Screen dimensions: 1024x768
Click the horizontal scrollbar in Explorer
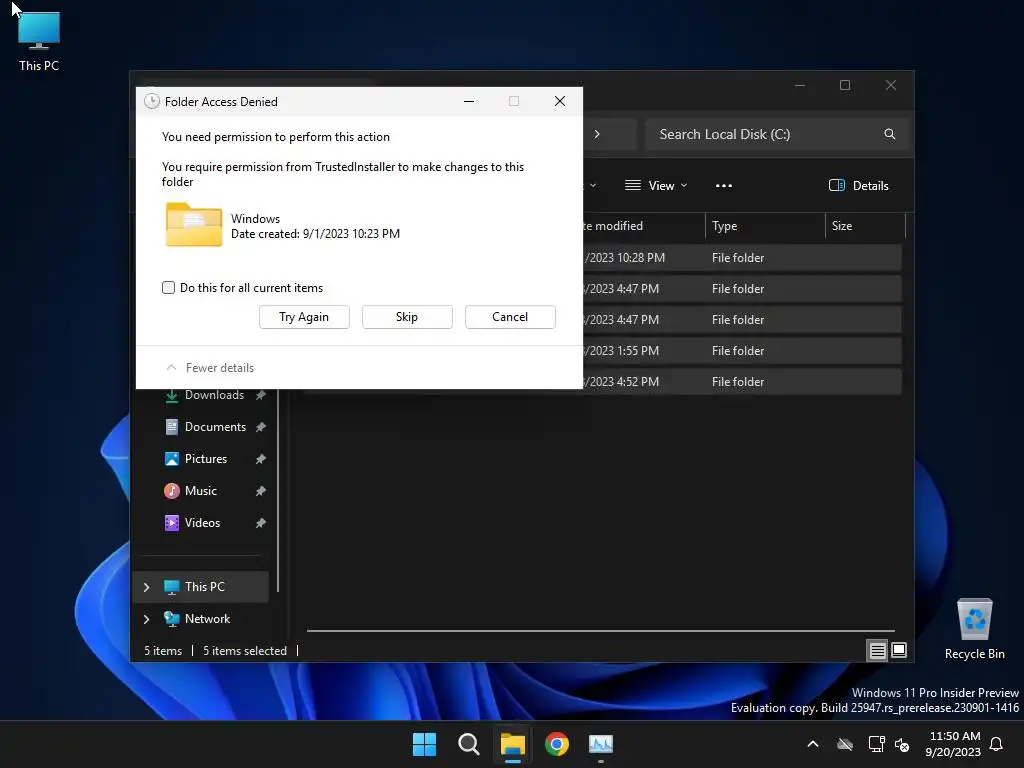[601, 631]
